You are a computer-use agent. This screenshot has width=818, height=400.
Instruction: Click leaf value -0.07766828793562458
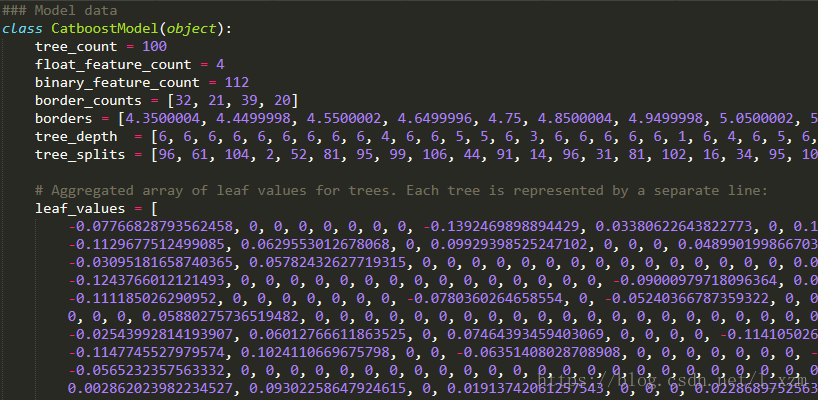151,227
